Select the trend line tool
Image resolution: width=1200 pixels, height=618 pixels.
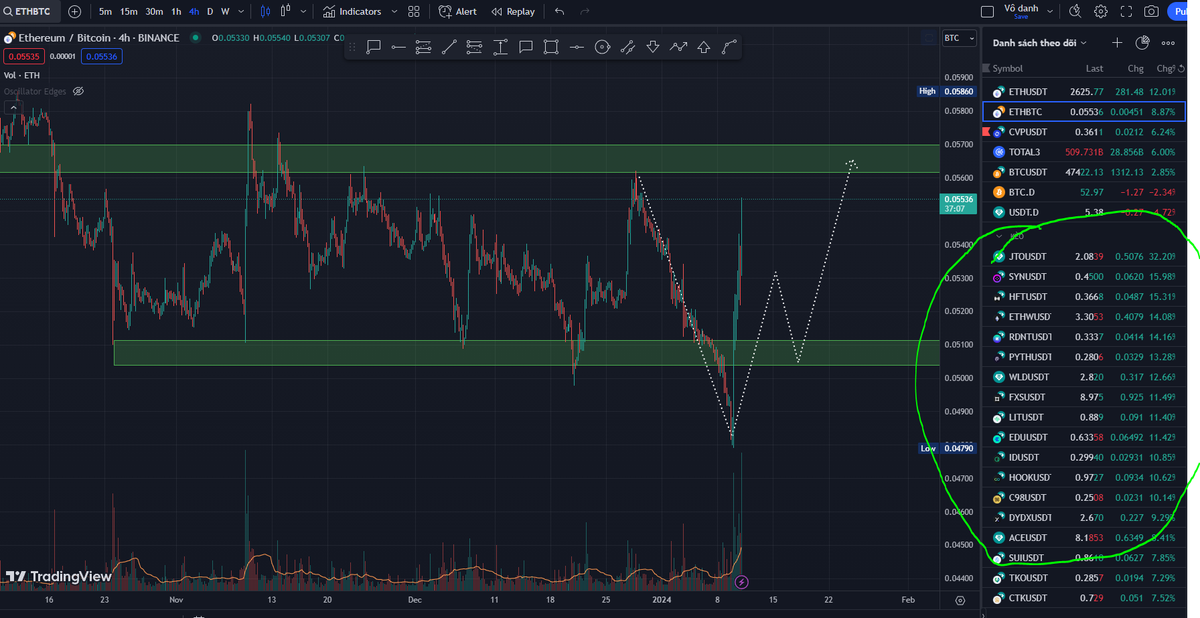[x=449, y=46]
